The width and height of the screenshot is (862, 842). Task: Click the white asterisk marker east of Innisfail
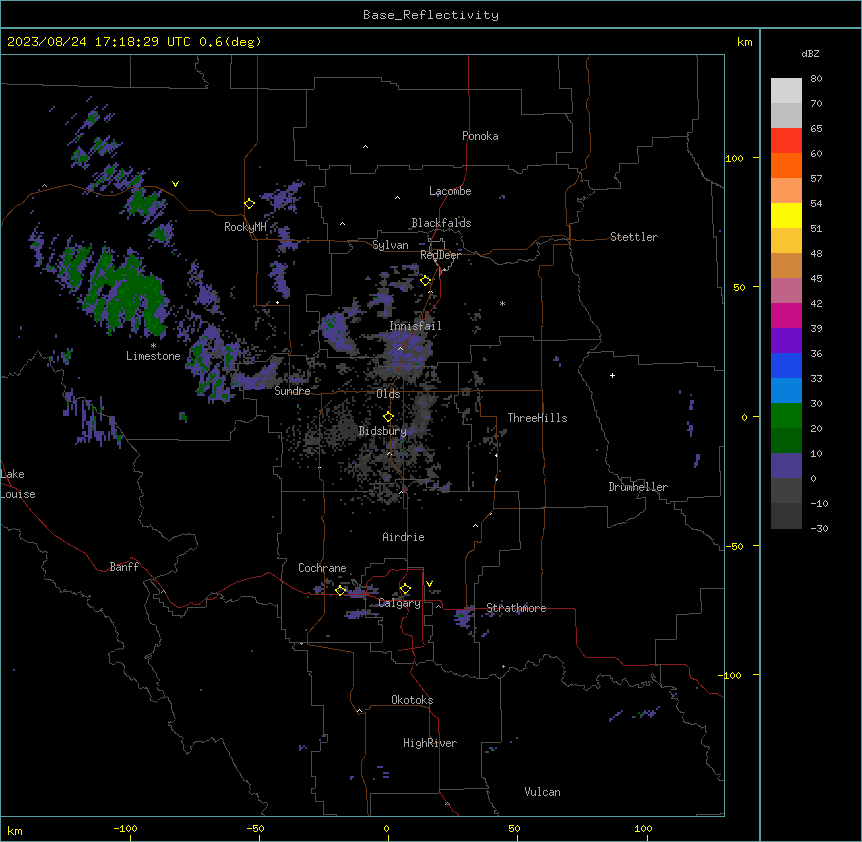[502, 303]
